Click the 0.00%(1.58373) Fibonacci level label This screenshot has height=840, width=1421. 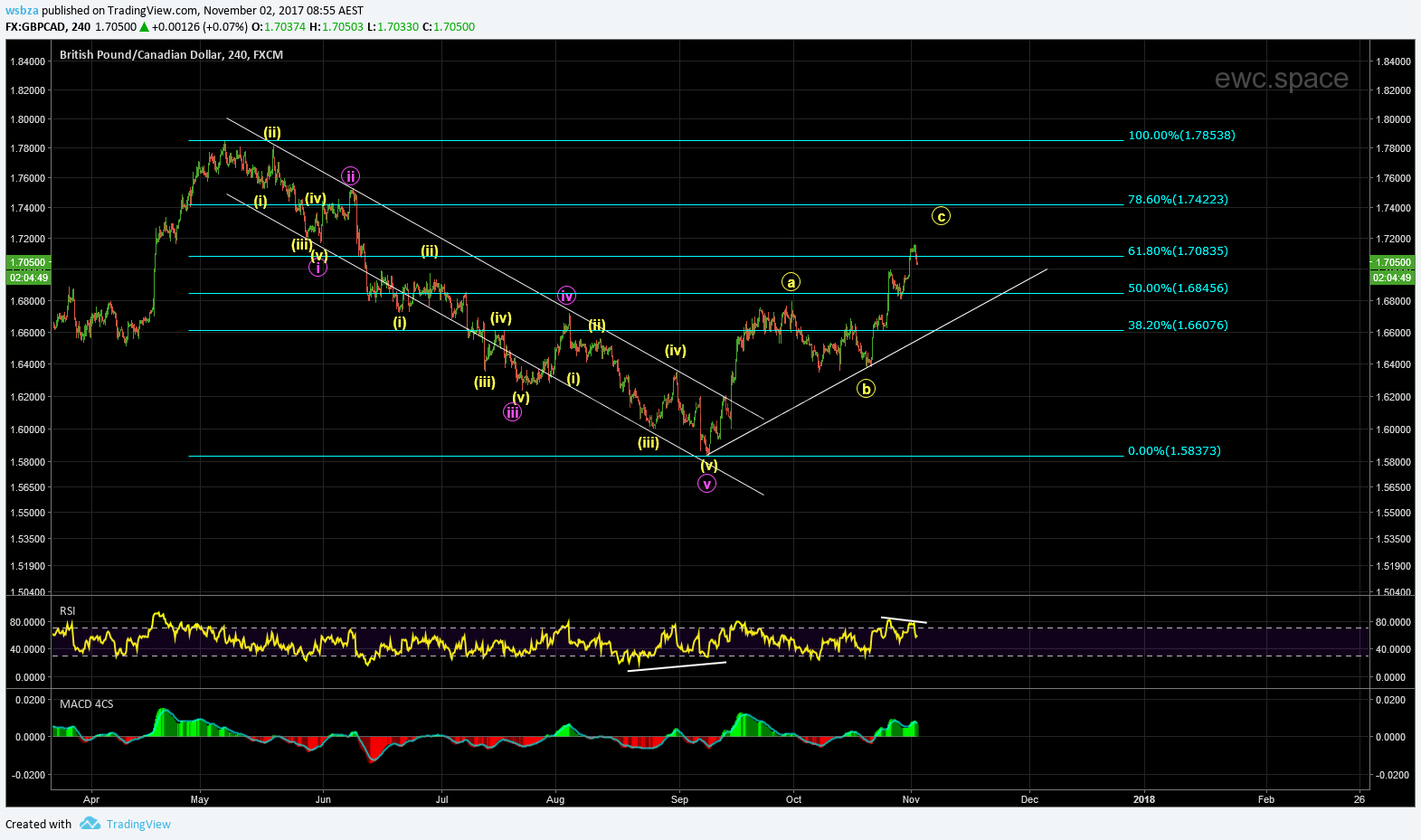tap(1174, 450)
